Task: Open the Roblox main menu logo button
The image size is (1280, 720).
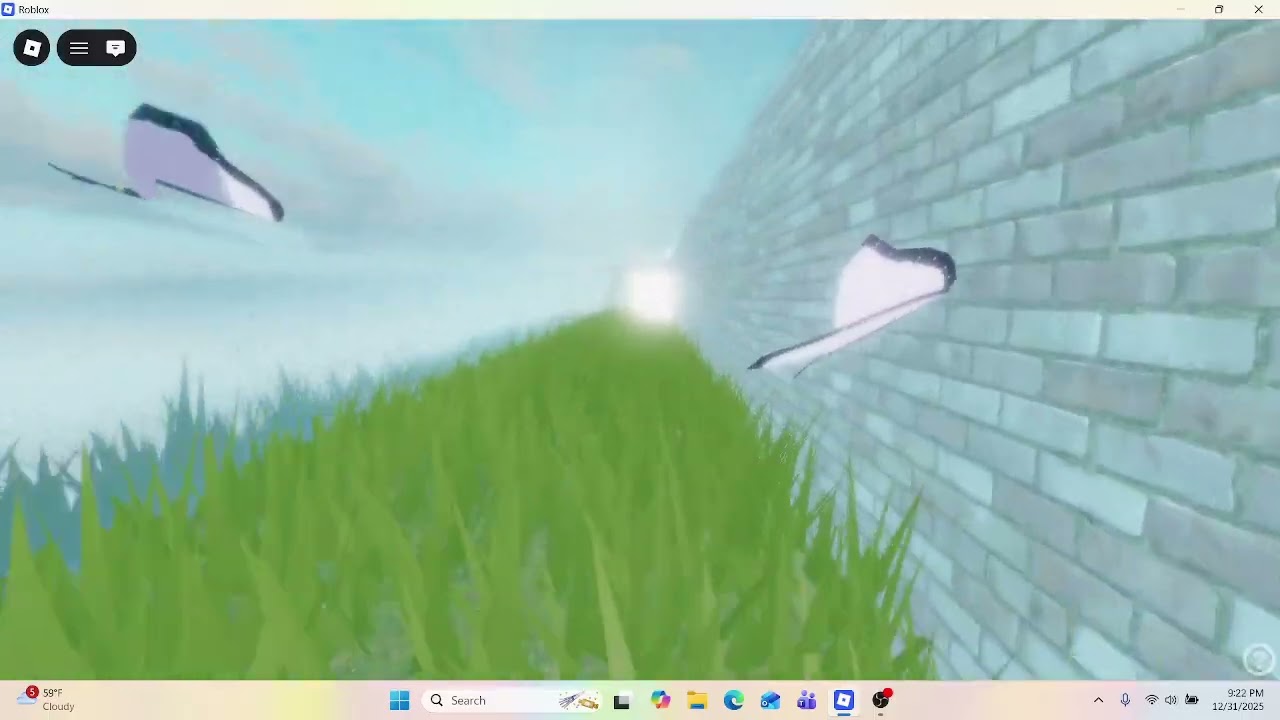Action: (x=31, y=48)
